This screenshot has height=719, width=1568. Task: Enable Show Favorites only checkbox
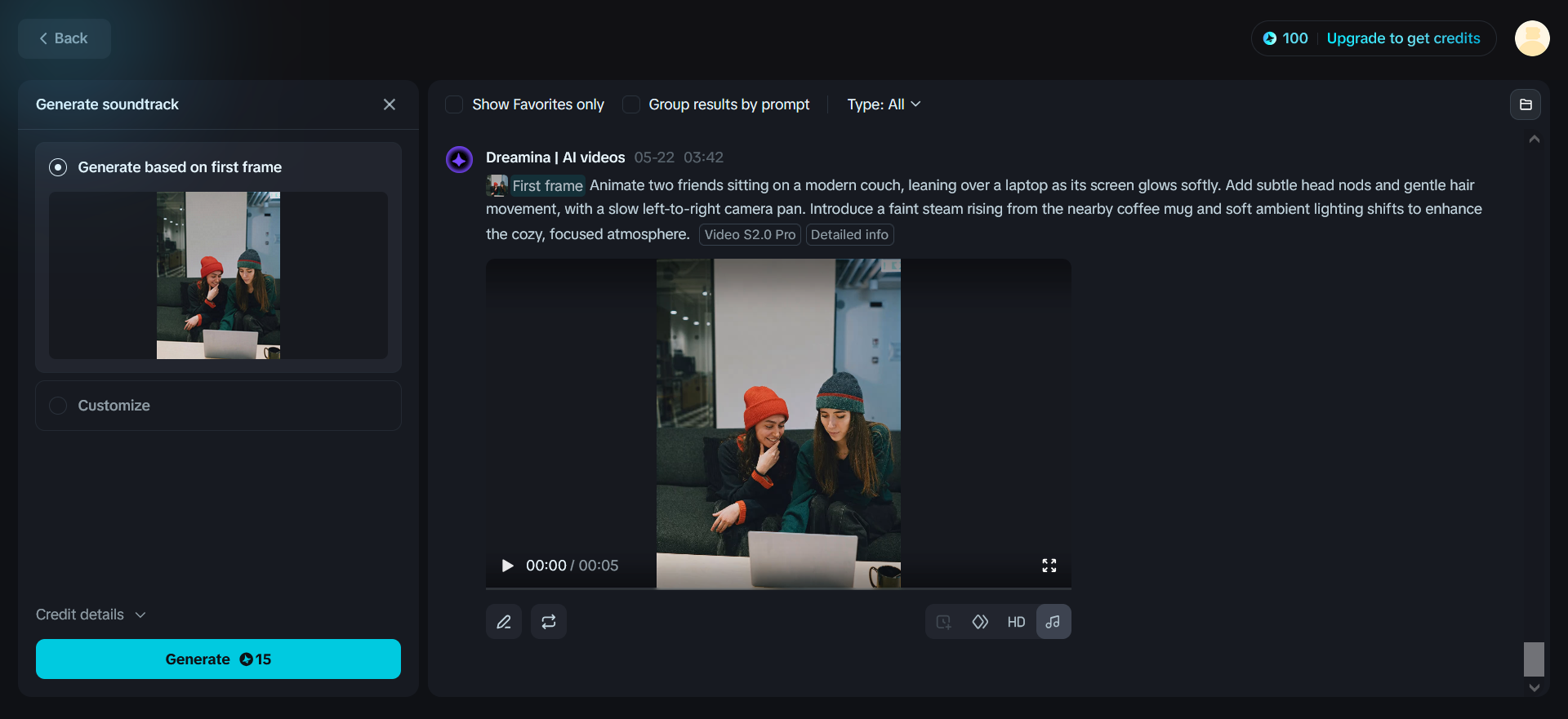[454, 104]
